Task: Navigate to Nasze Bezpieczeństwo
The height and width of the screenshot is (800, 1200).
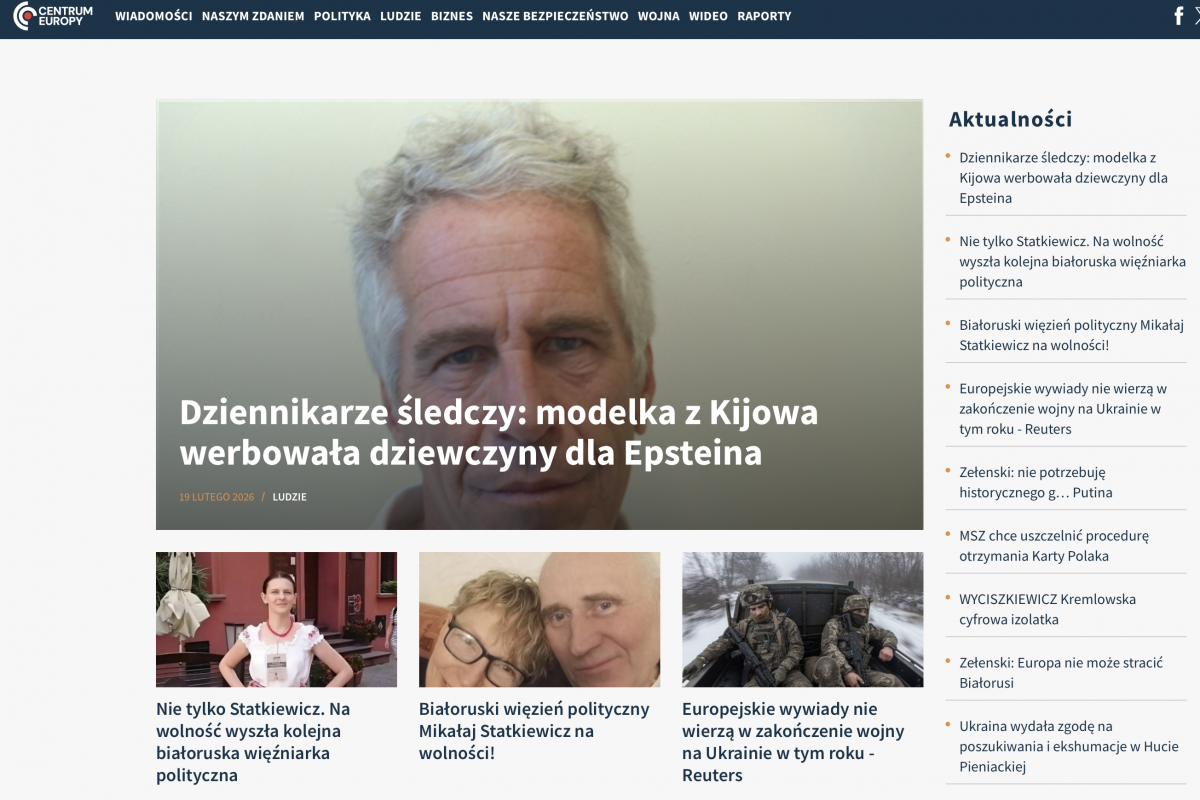Action: [555, 16]
